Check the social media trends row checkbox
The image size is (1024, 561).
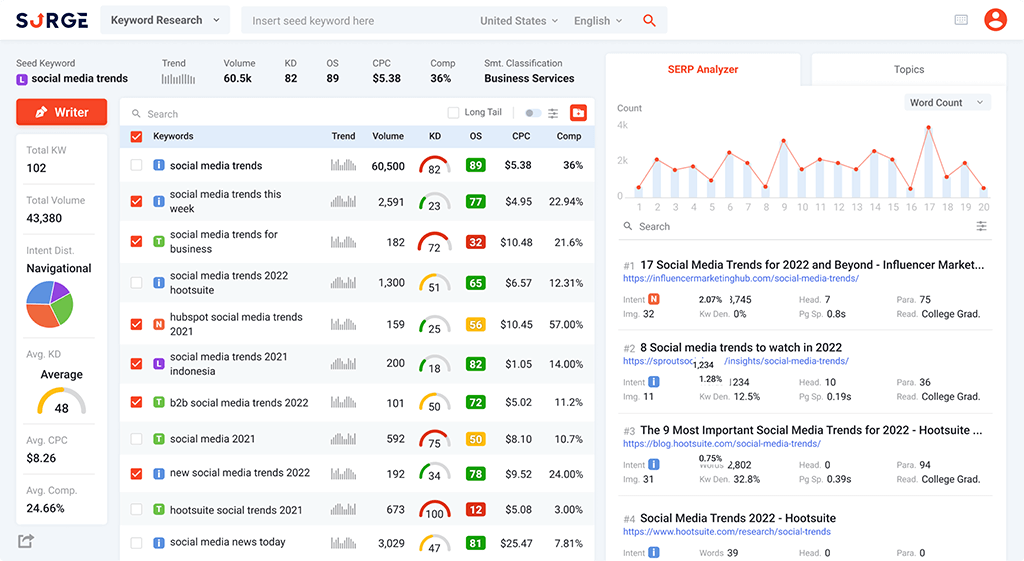(136, 165)
